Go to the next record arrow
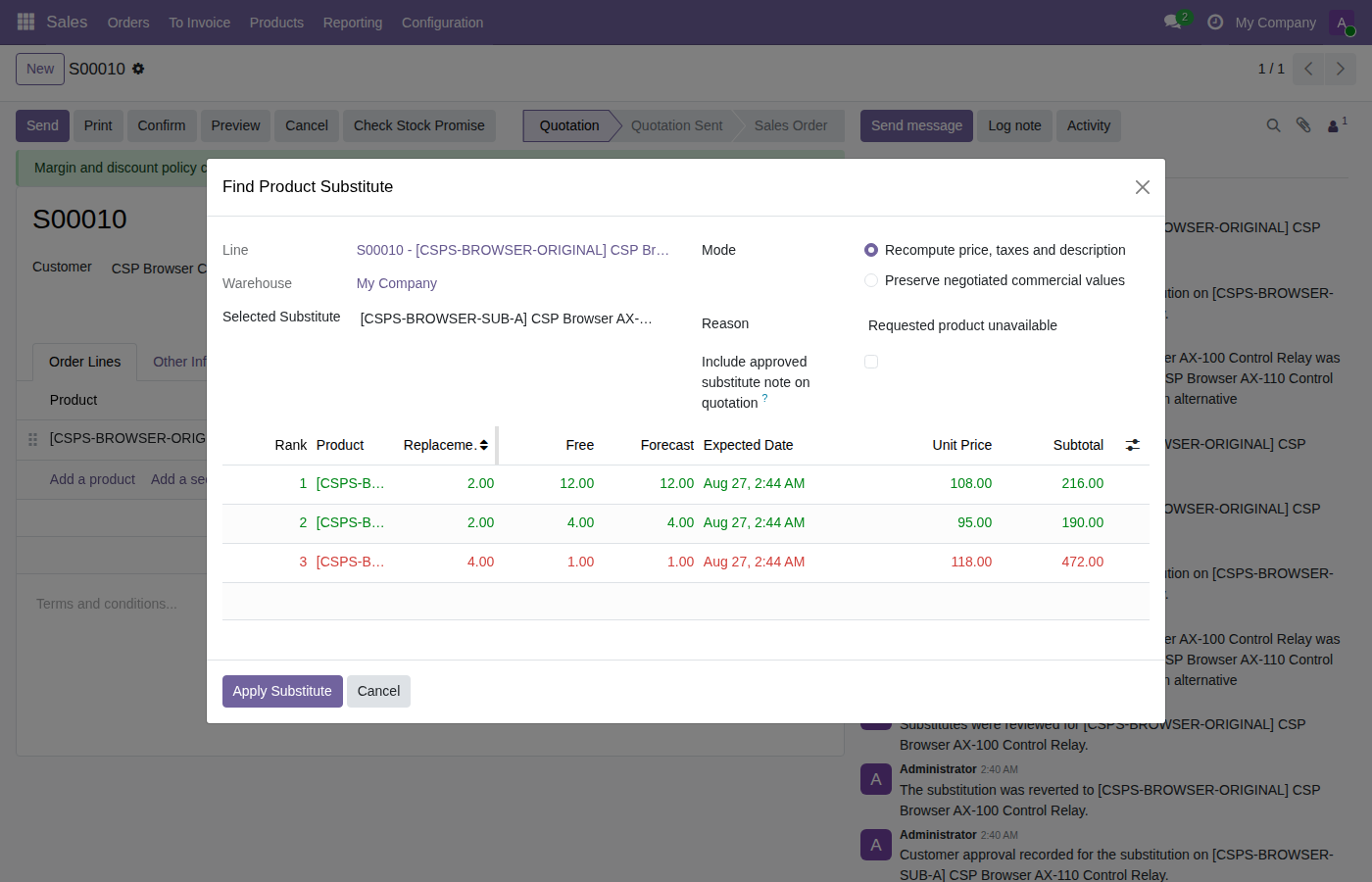The image size is (1372, 882). [1341, 69]
